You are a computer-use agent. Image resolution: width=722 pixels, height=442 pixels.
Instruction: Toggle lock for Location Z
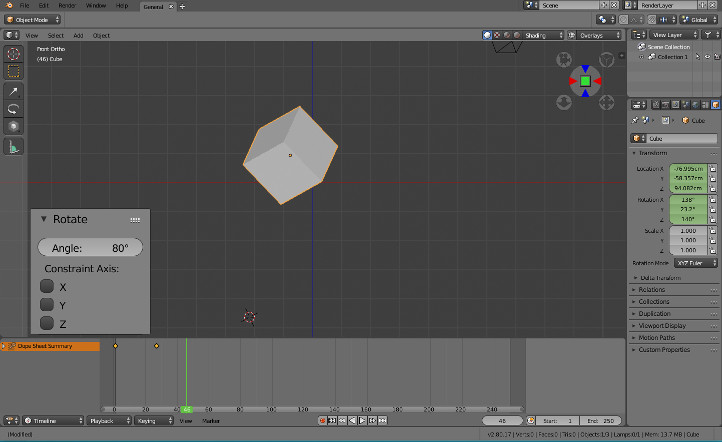713,188
